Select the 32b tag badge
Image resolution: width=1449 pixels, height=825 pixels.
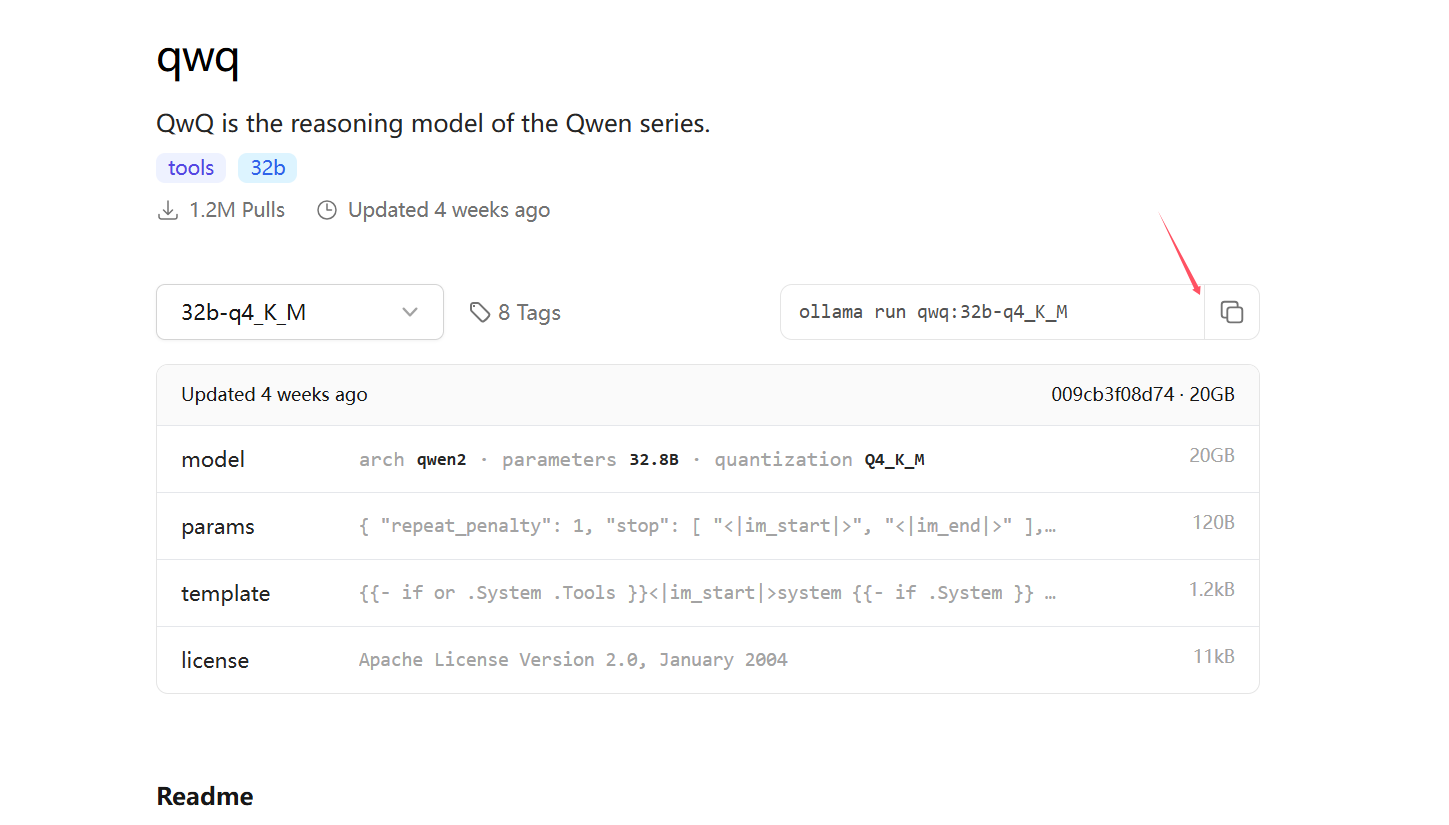tap(268, 168)
